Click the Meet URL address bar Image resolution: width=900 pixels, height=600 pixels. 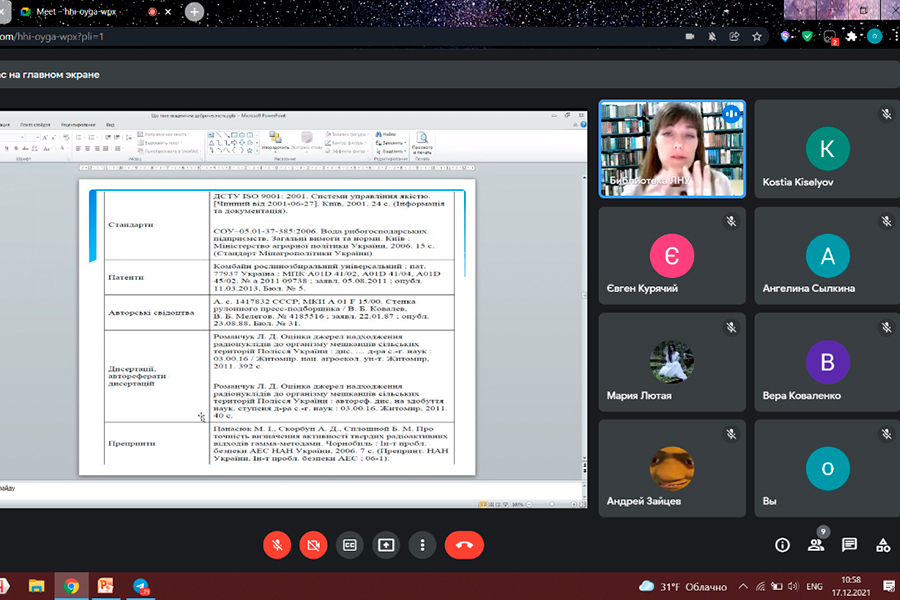tap(300, 36)
